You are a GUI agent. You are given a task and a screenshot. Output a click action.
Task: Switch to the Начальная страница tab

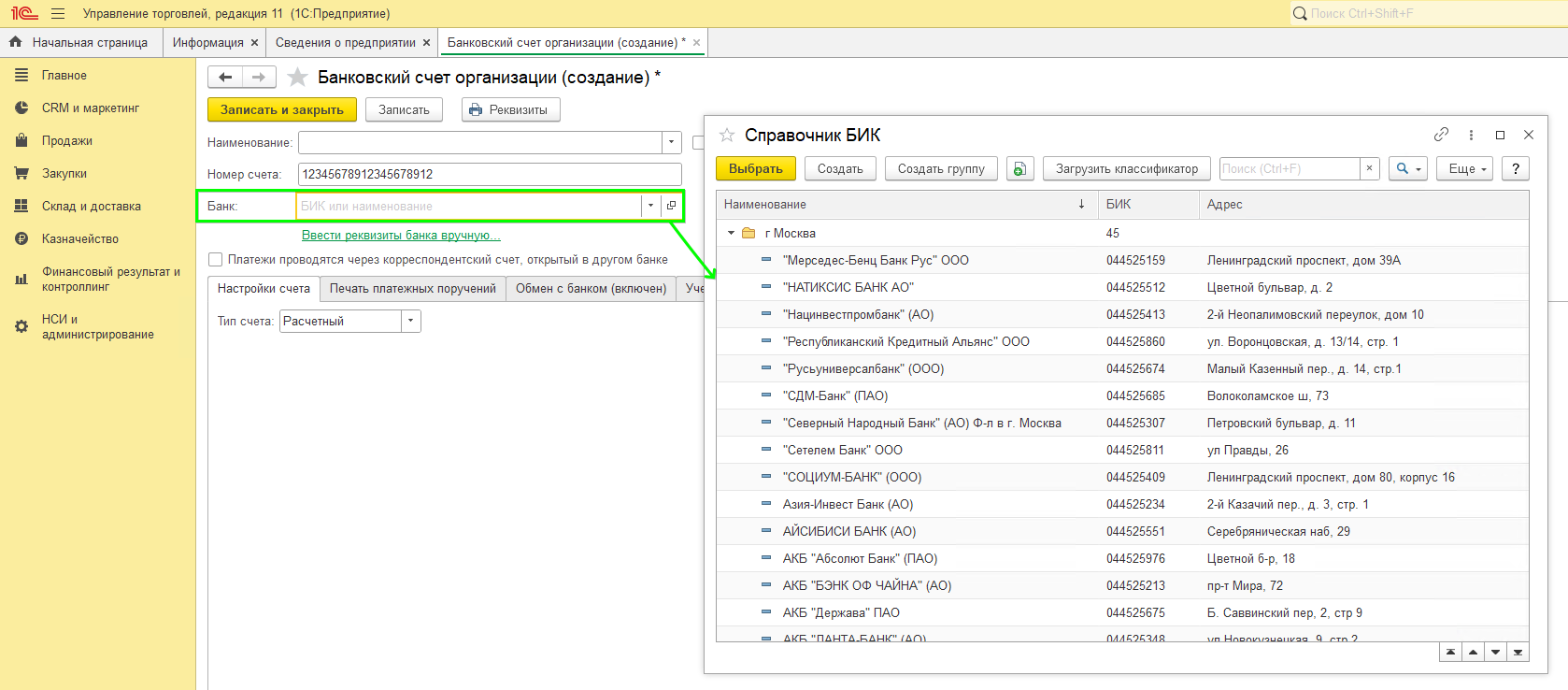pyautogui.click(x=80, y=43)
